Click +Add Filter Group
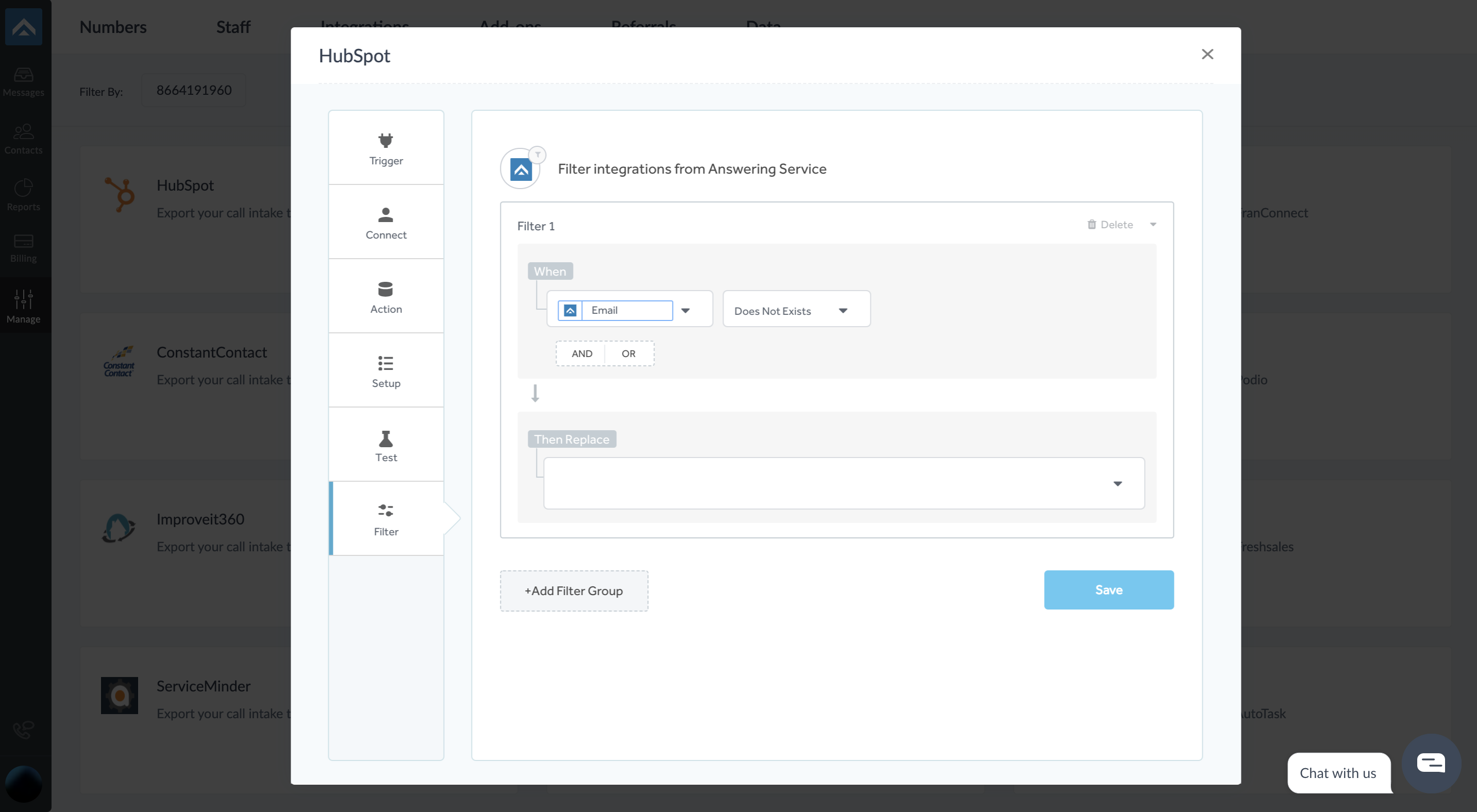 click(574, 591)
